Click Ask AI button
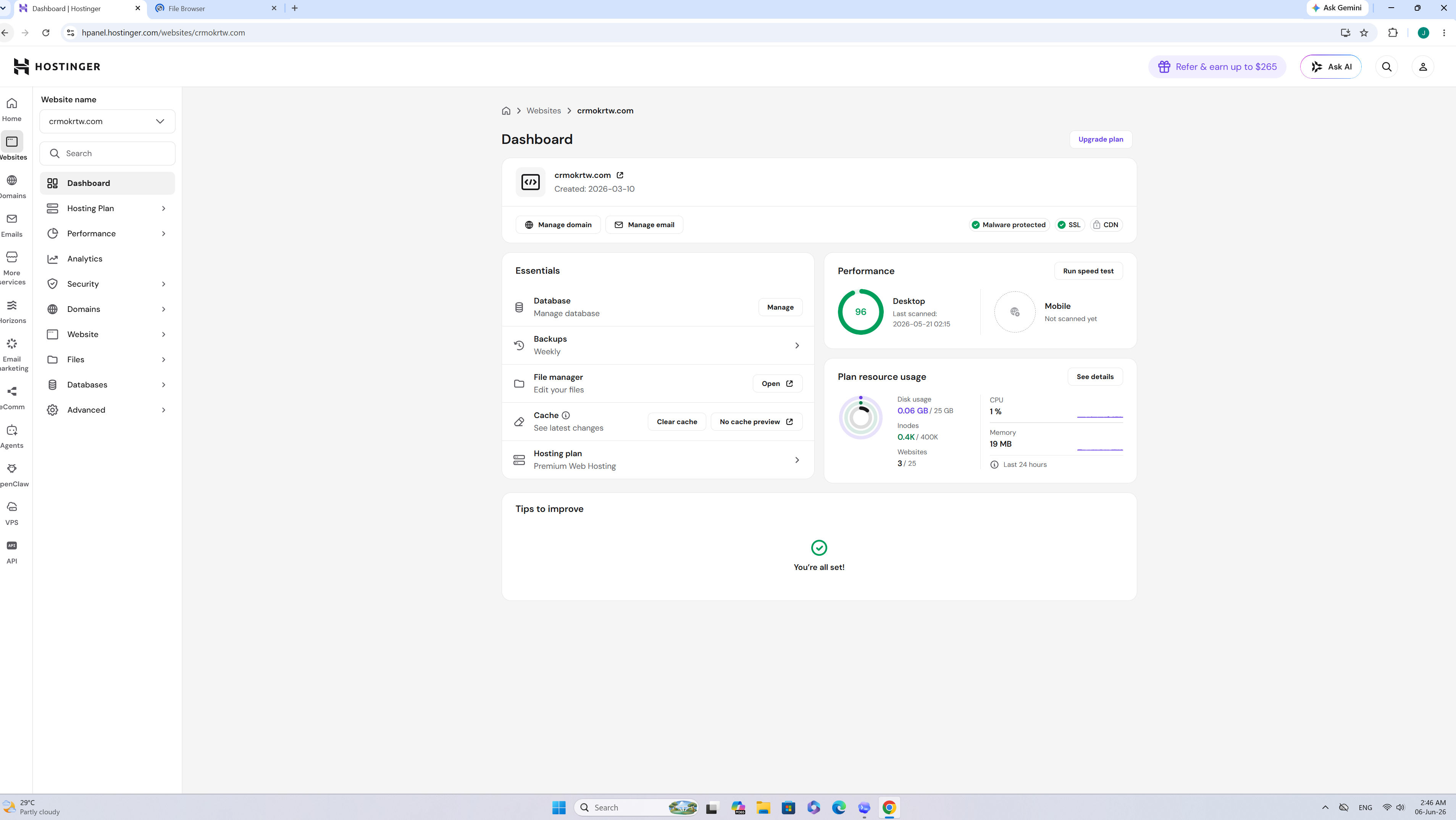Image resolution: width=1456 pixels, height=820 pixels. point(1330,67)
